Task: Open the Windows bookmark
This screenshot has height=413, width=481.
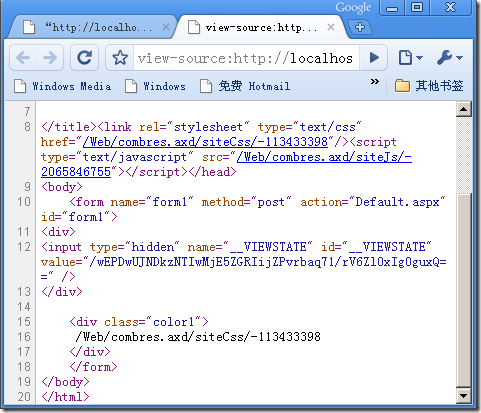Action: click(x=155, y=86)
